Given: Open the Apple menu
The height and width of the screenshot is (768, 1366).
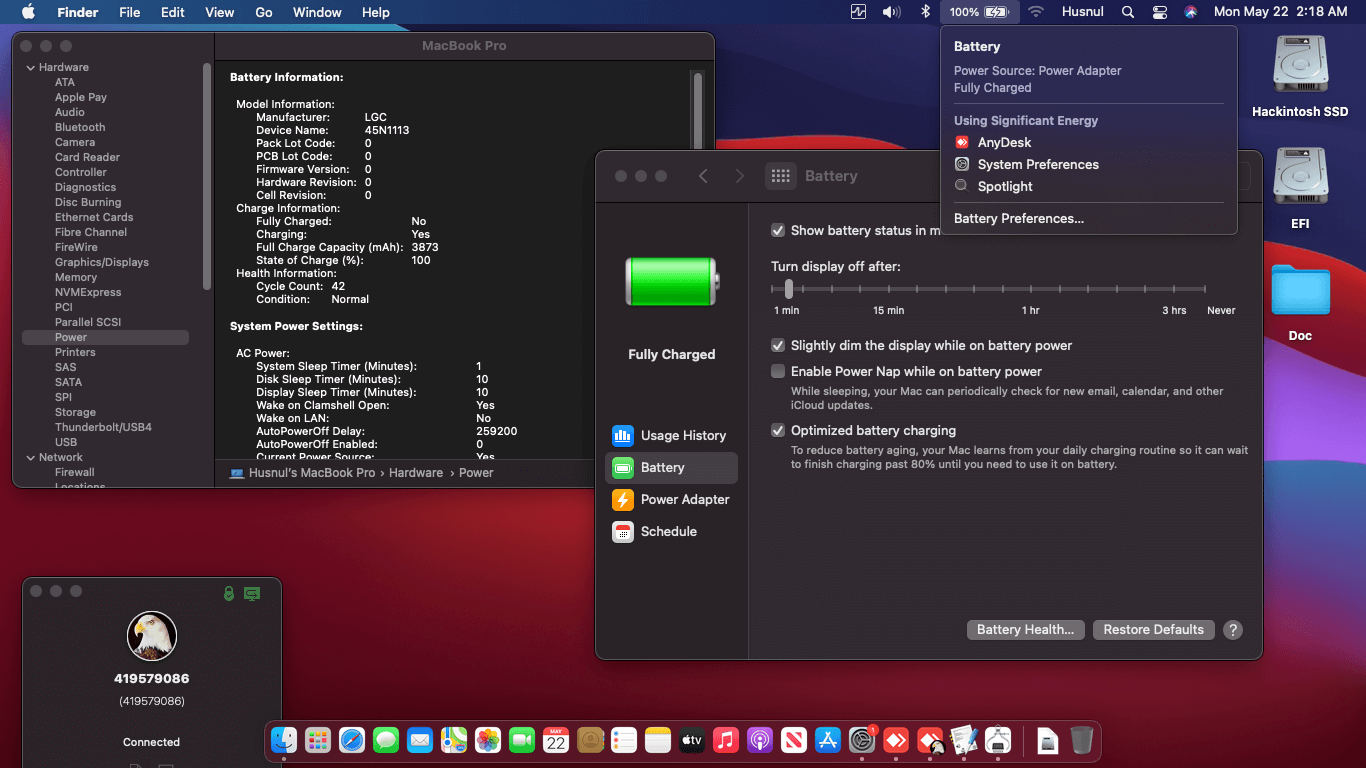Looking at the screenshot, I should tap(28, 12).
